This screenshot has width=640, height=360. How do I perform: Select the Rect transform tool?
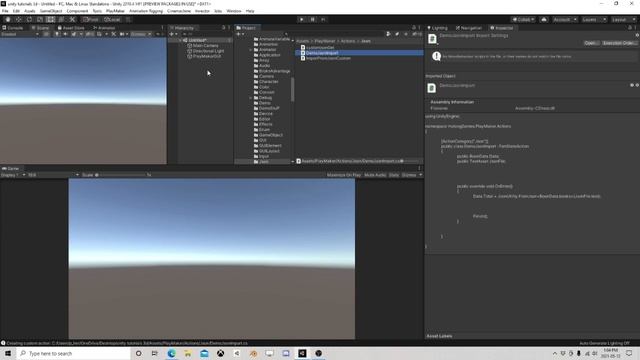coord(51,19)
